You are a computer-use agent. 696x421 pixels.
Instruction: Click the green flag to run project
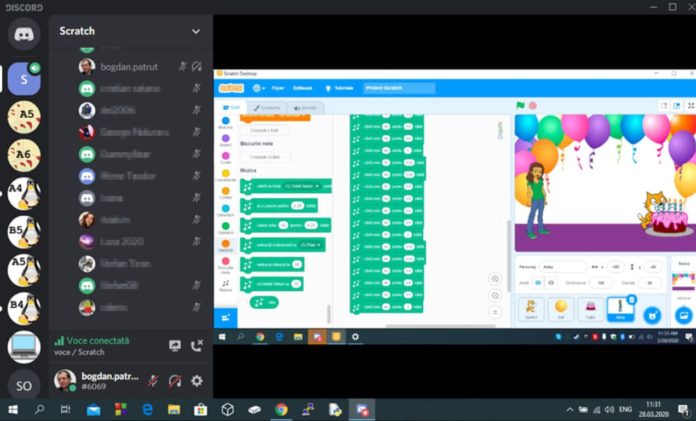click(520, 105)
